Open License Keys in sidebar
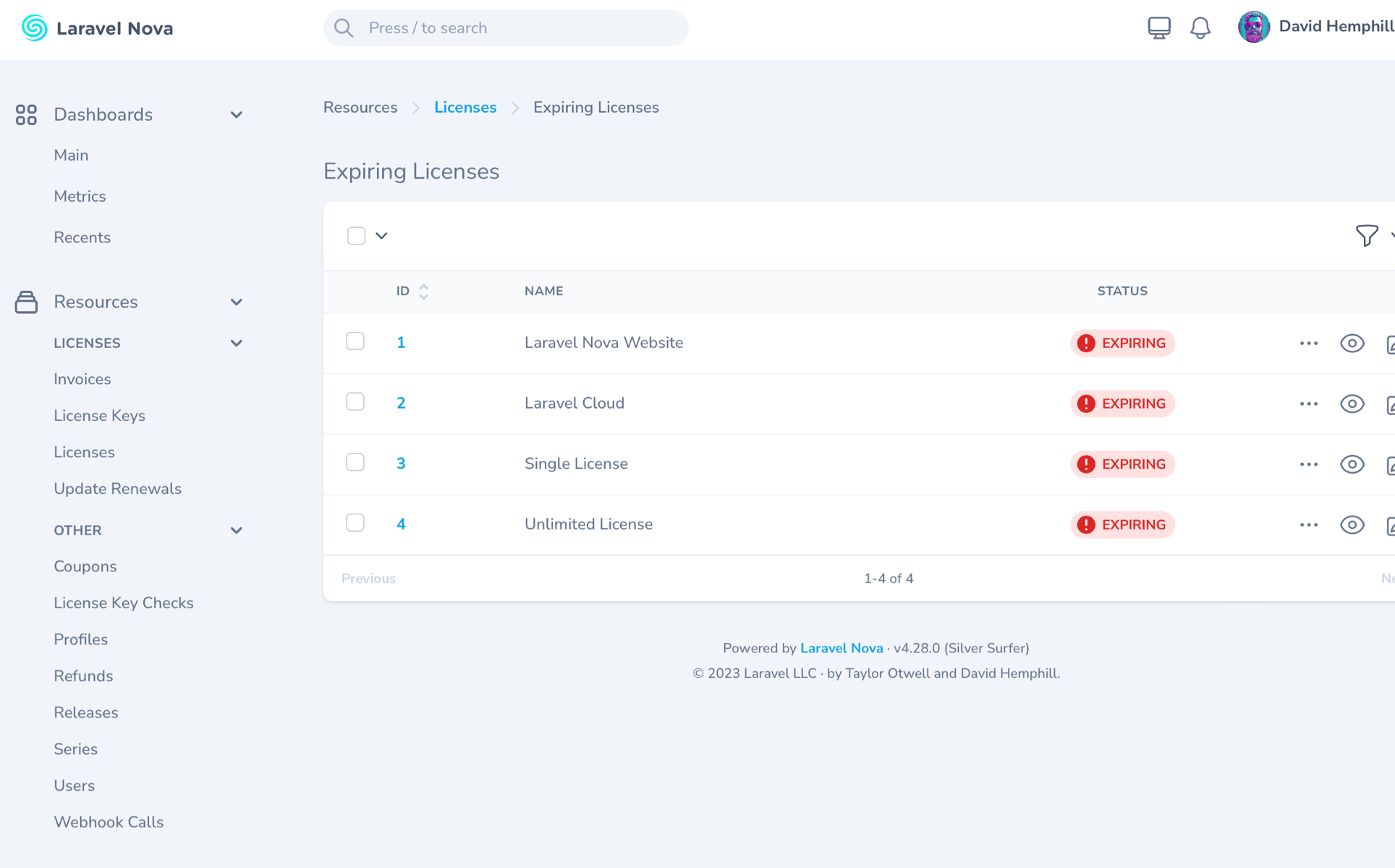The image size is (1395, 868). click(x=99, y=416)
